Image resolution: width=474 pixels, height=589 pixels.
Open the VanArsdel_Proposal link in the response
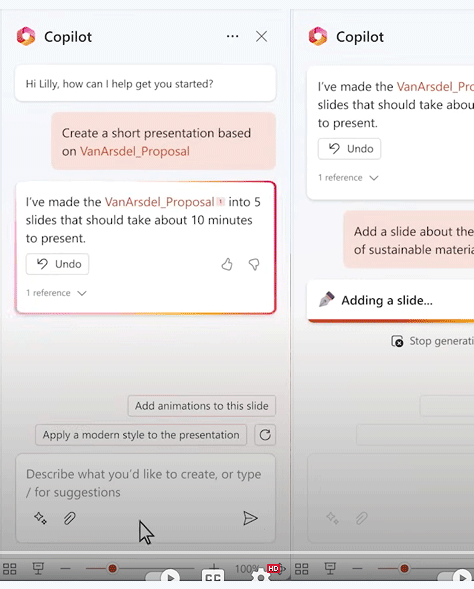coord(160,202)
